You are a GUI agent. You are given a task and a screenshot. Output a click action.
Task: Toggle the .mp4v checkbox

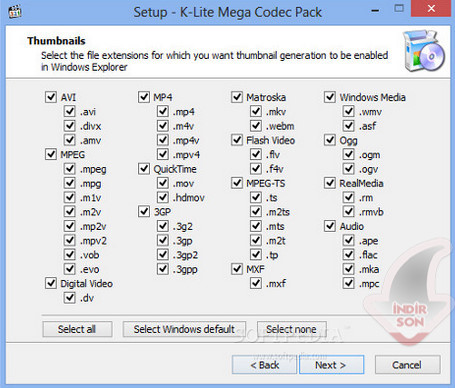pos(163,140)
